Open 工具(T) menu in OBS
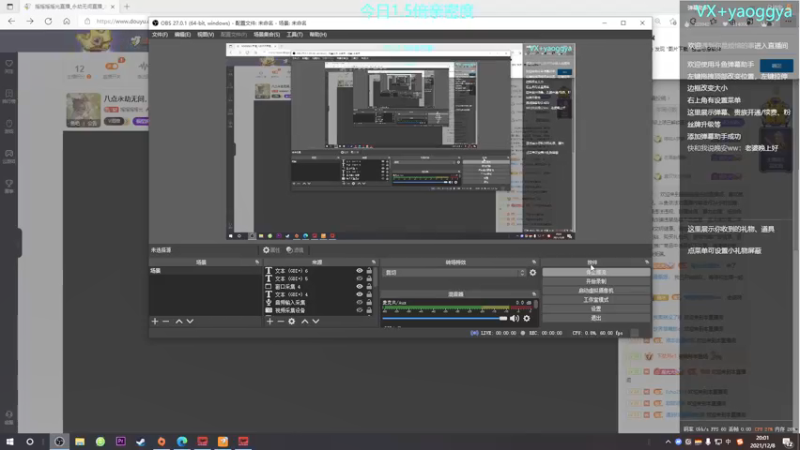Viewport: 800px width, 450px height. click(x=294, y=35)
